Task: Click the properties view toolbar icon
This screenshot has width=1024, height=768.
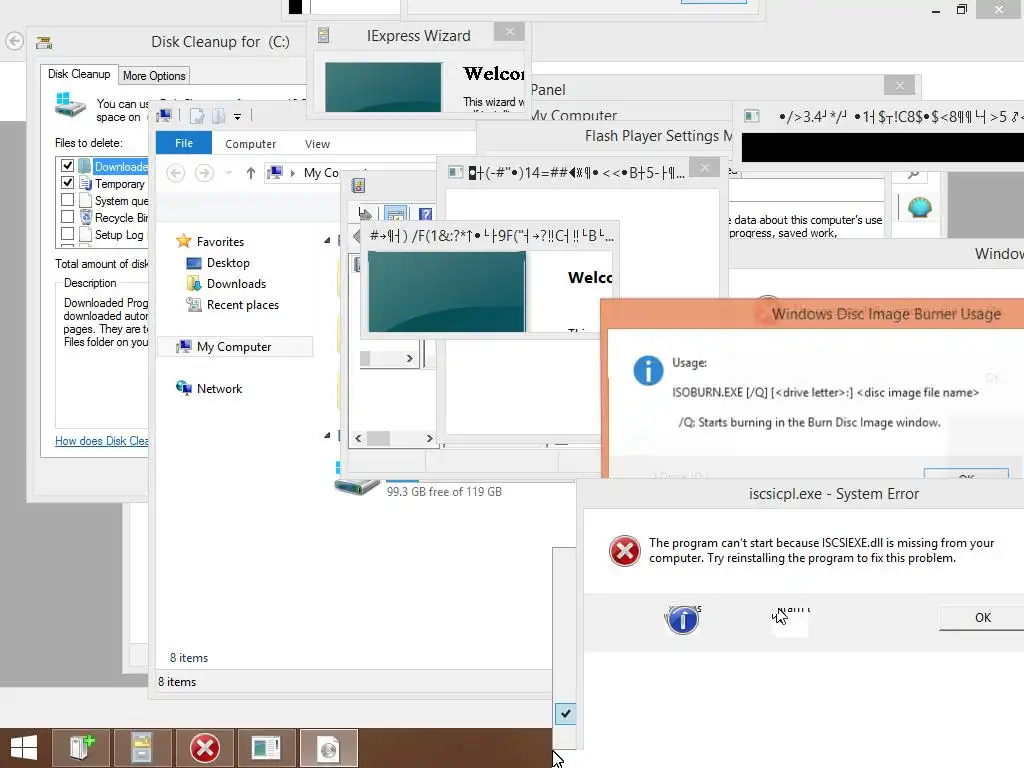Action: point(396,214)
